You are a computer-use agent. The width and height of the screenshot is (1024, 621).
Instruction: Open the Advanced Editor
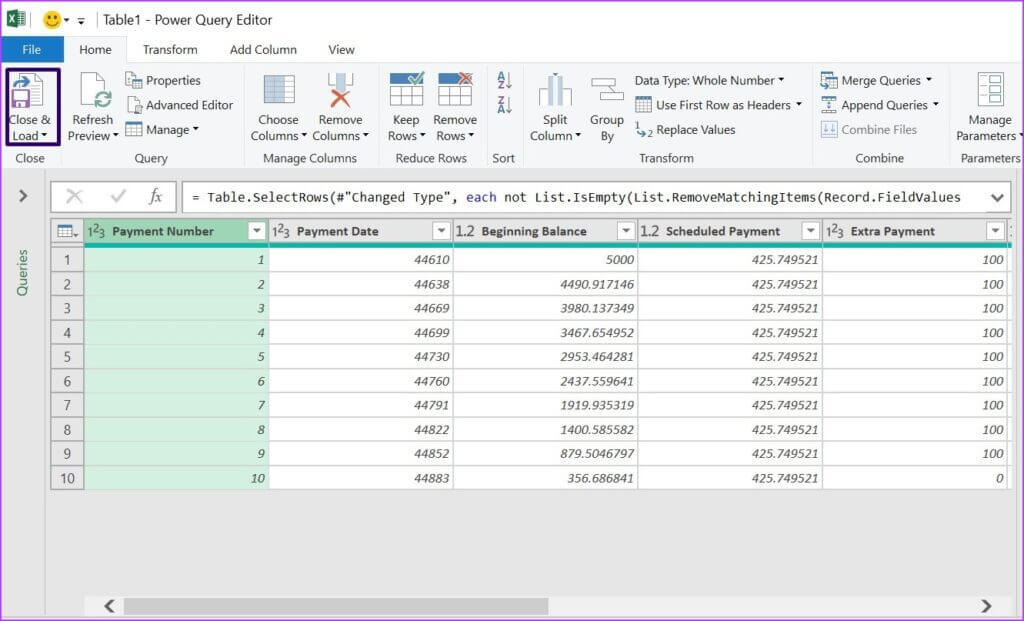tap(180, 104)
